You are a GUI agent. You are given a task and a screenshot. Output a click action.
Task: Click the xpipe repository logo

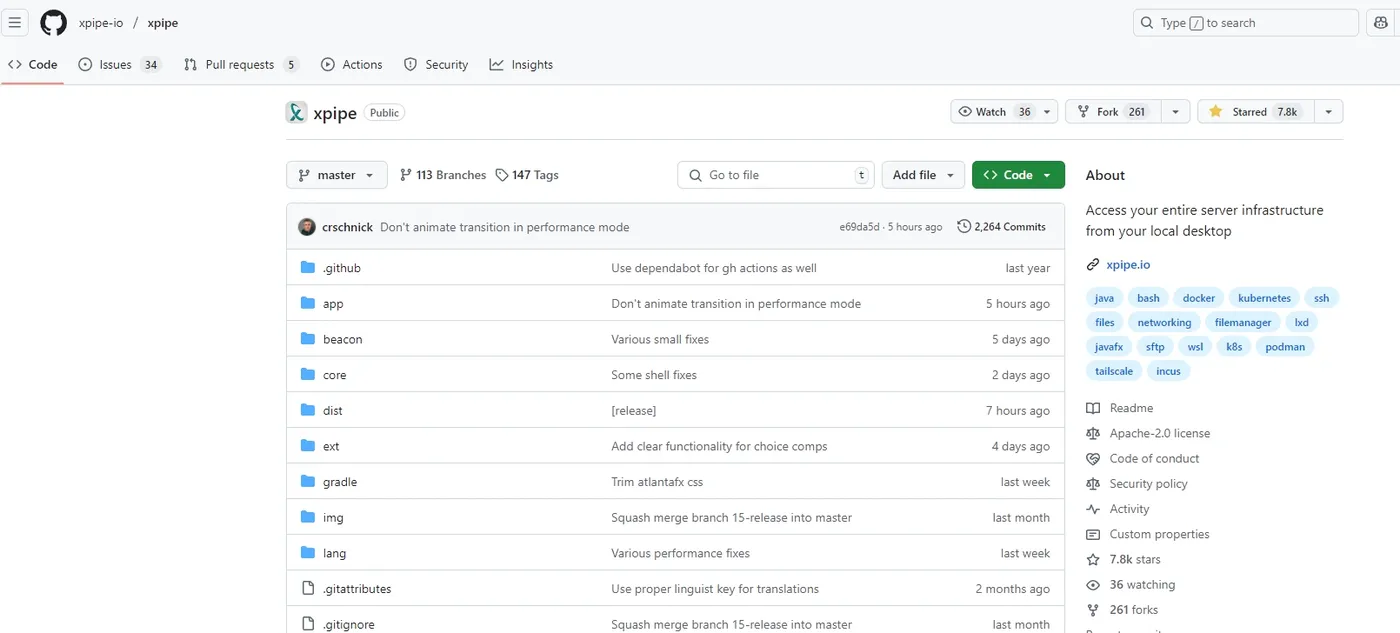pos(296,113)
